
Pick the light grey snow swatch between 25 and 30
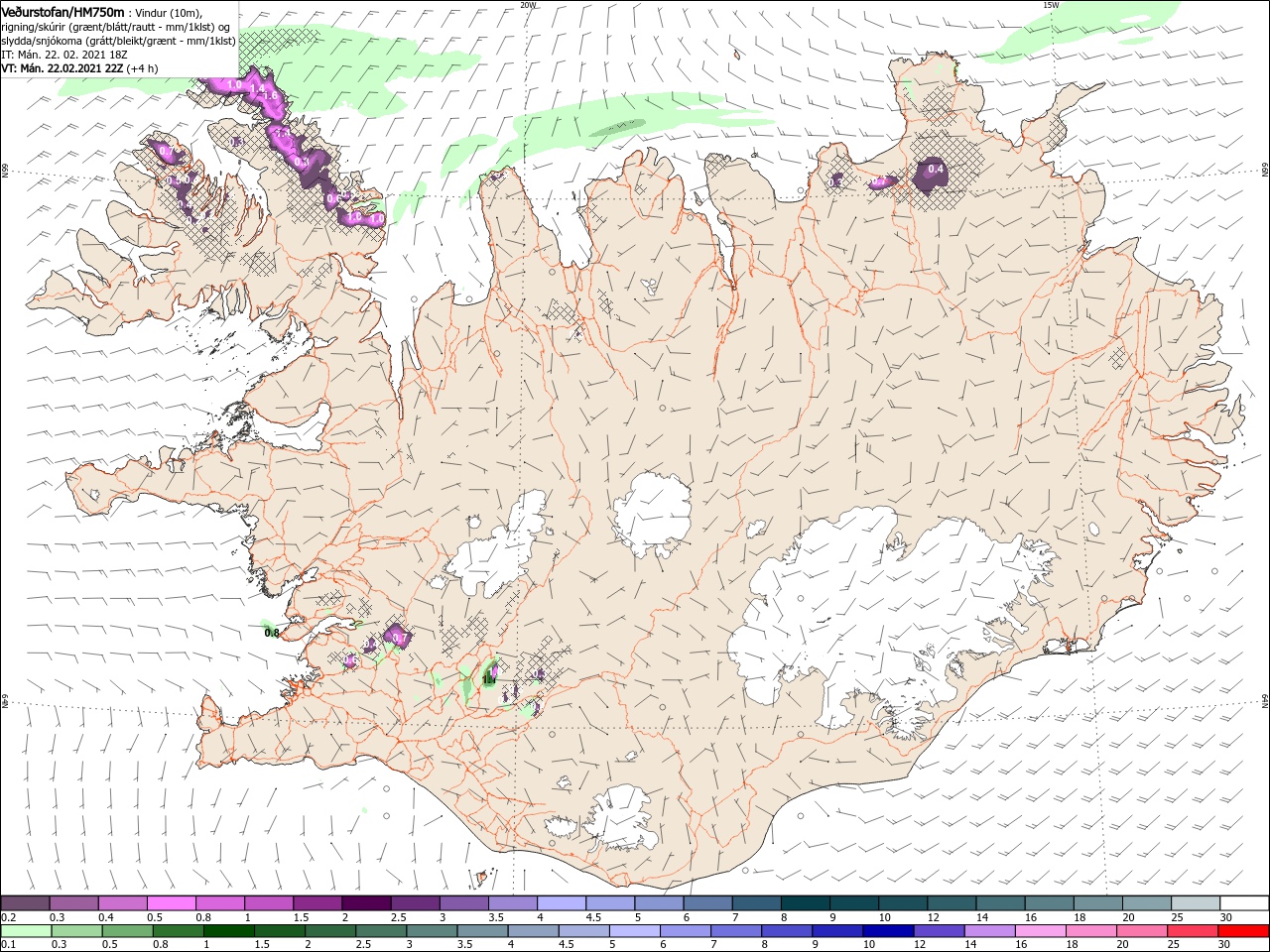(x=1196, y=903)
